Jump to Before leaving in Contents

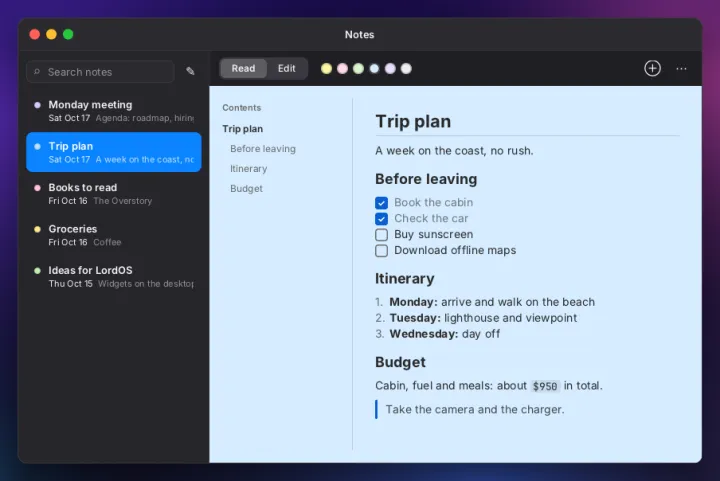click(263, 149)
